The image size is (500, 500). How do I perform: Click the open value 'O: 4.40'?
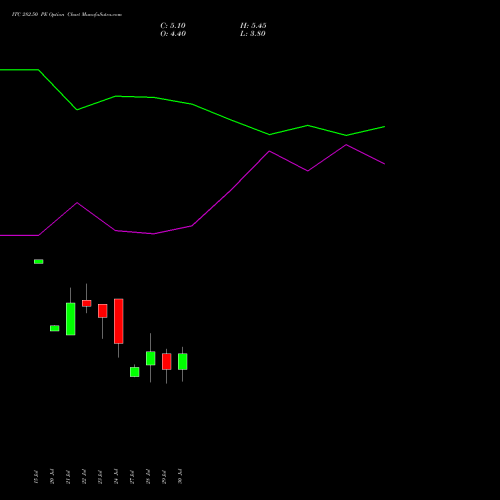pyautogui.click(x=173, y=34)
